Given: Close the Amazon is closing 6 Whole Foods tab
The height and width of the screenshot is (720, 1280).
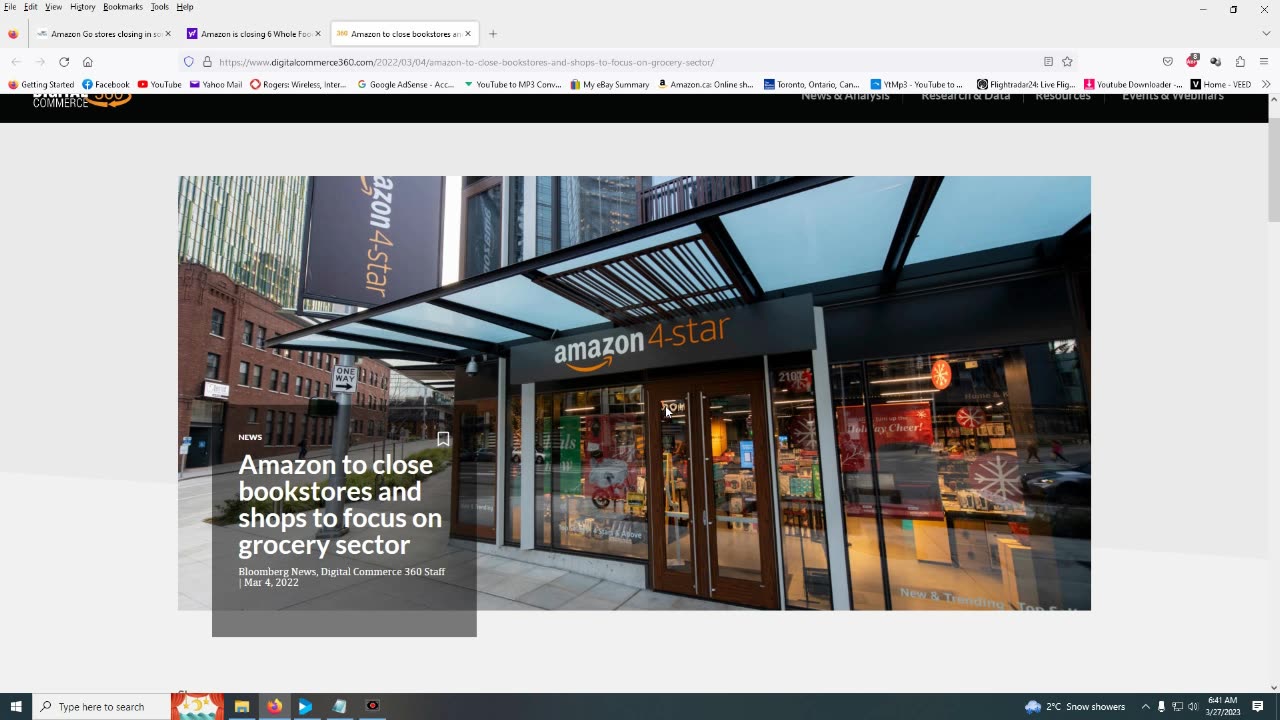Looking at the screenshot, I should (318, 34).
